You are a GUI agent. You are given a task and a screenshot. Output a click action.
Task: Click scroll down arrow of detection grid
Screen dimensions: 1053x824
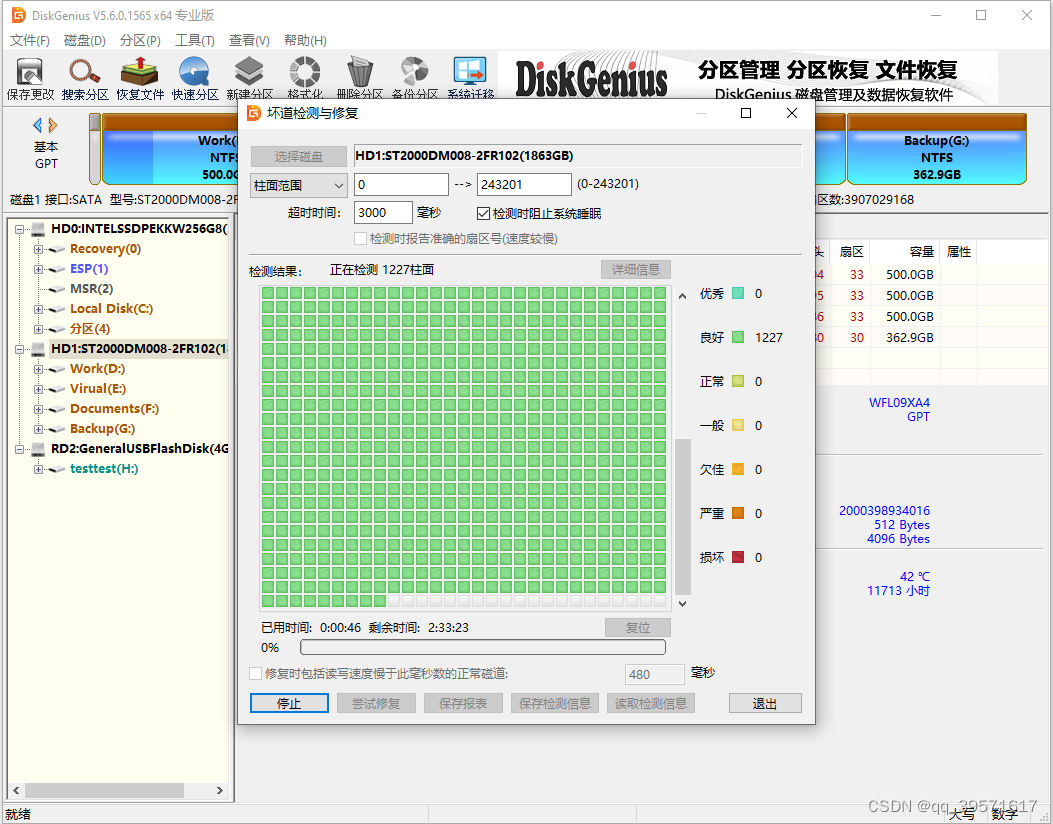pyautogui.click(x=682, y=604)
